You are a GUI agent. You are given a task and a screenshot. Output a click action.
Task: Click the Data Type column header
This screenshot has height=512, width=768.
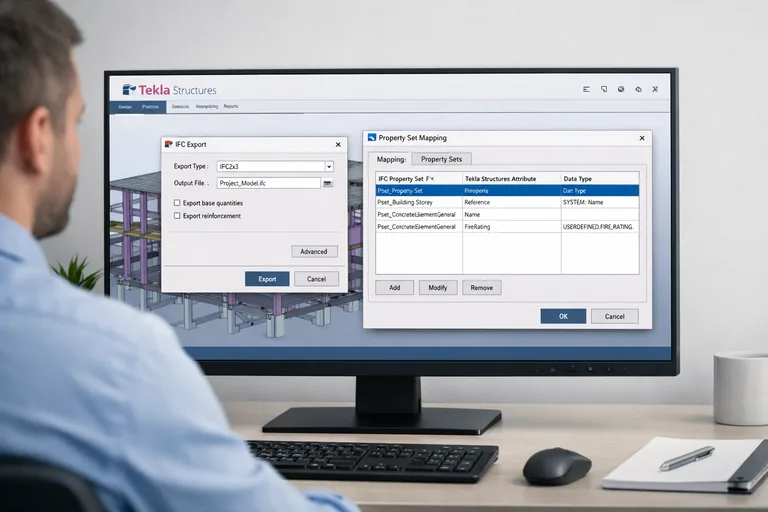click(x=600, y=179)
